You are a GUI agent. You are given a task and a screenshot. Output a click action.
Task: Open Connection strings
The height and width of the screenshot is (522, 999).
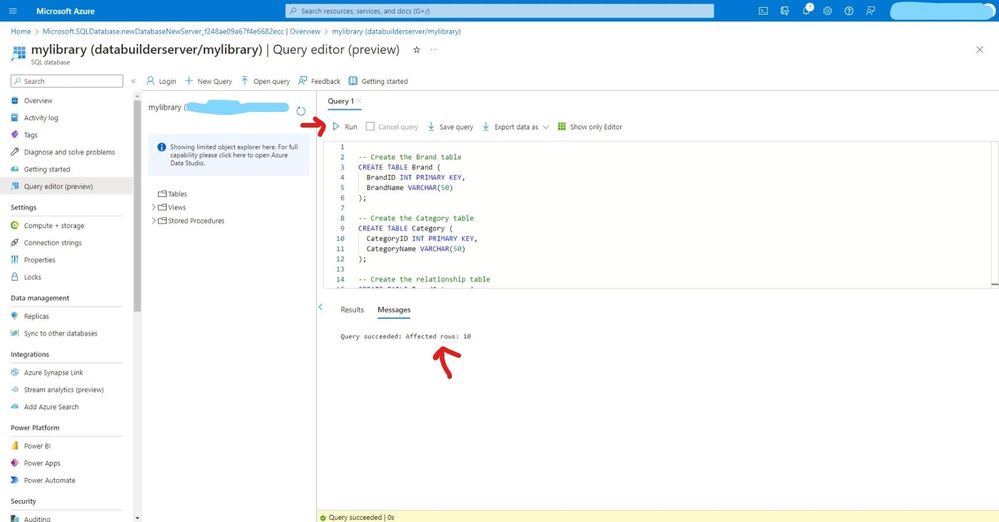pos(53,243)
